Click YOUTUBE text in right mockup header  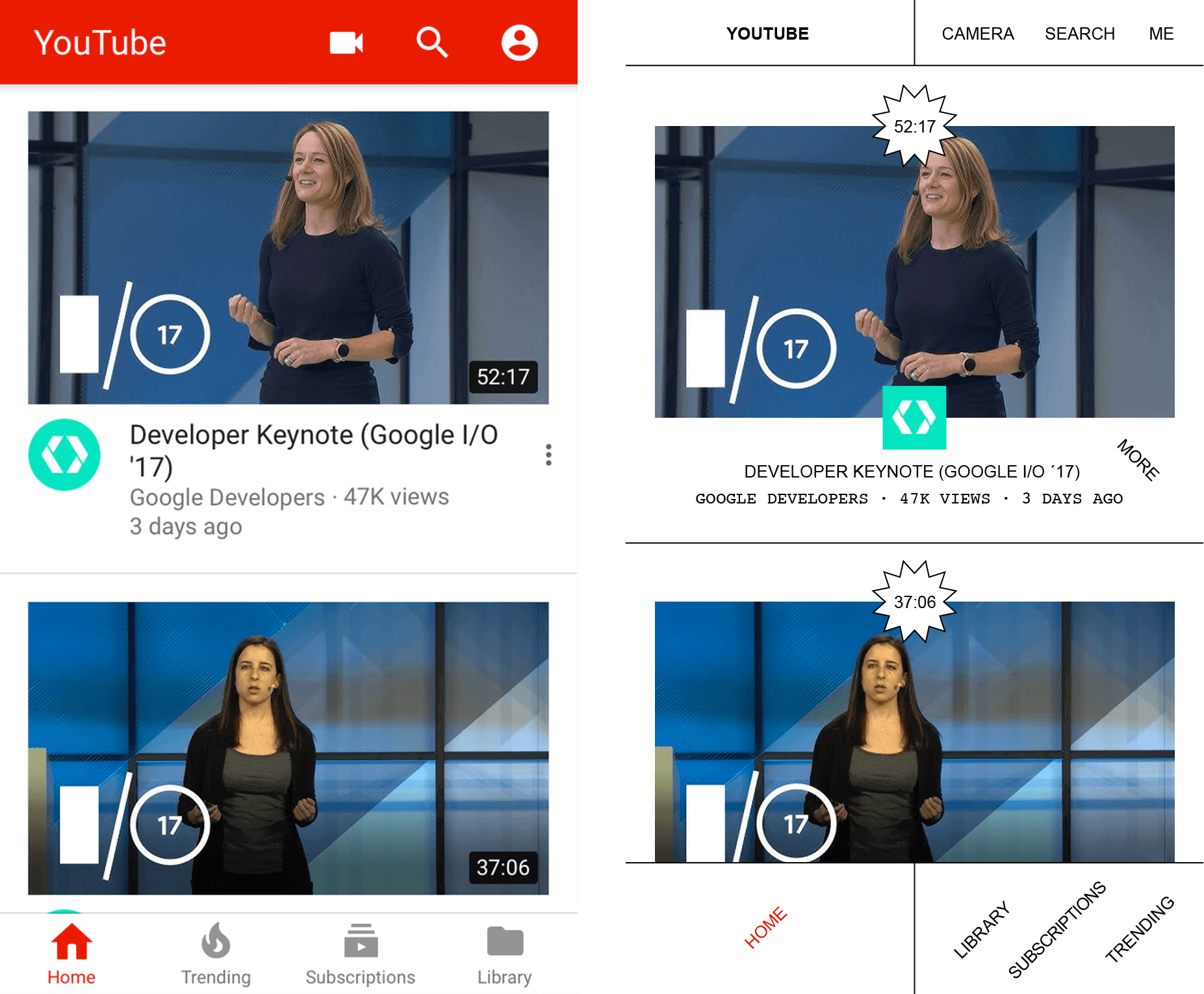point(767,34)
